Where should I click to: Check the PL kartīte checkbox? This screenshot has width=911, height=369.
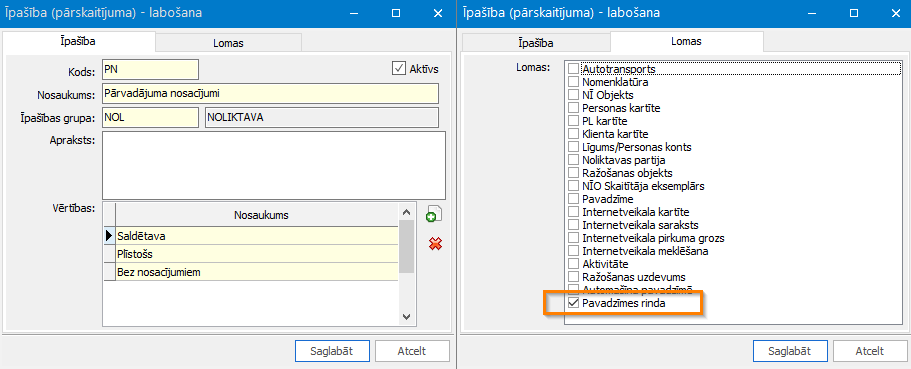(x=573, y=121)
